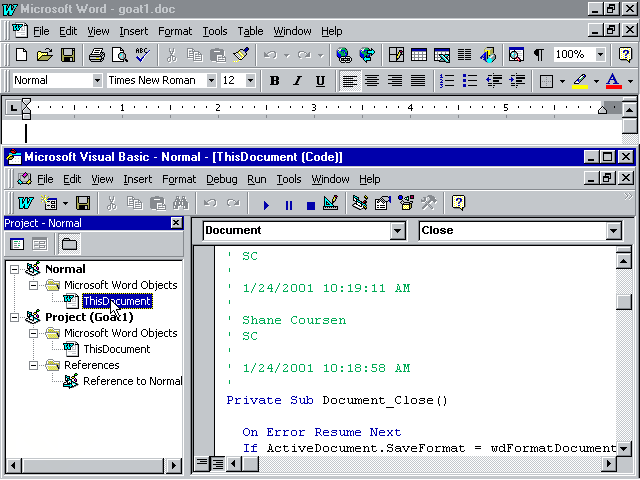
Task: Click View Microsoft Word icon in VB toolbar
Action: tap(25, 203)
